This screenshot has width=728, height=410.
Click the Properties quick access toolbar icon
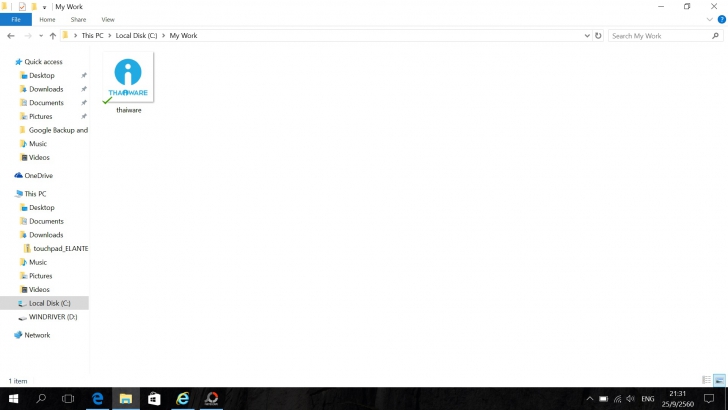[22, 7]
